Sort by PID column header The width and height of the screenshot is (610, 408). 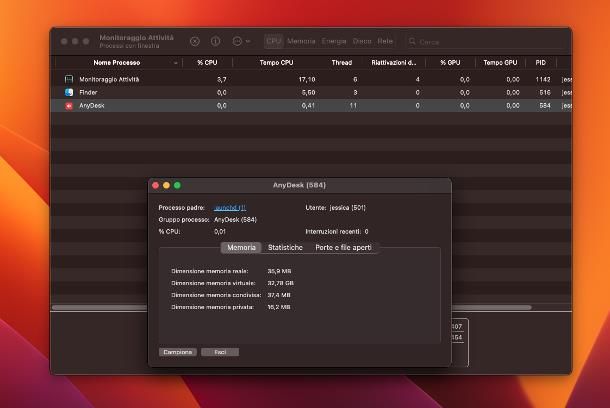point(540,63)
